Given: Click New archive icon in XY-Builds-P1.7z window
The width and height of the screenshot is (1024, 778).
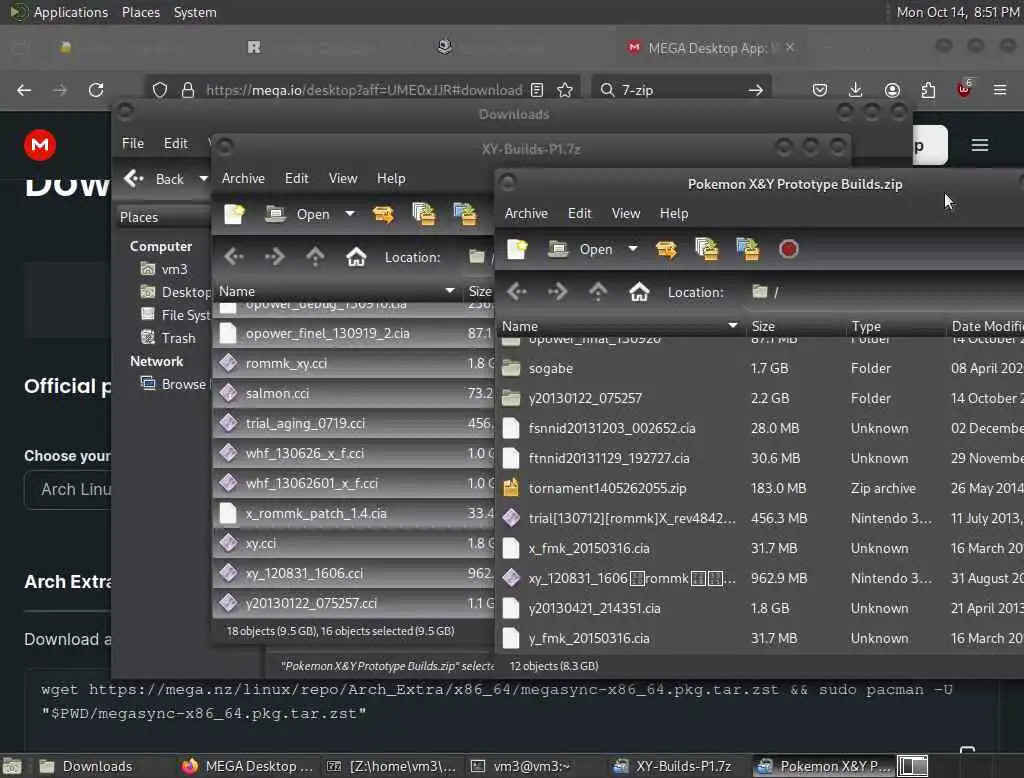Looking at the screenshot, I should [x=234, y=214].
